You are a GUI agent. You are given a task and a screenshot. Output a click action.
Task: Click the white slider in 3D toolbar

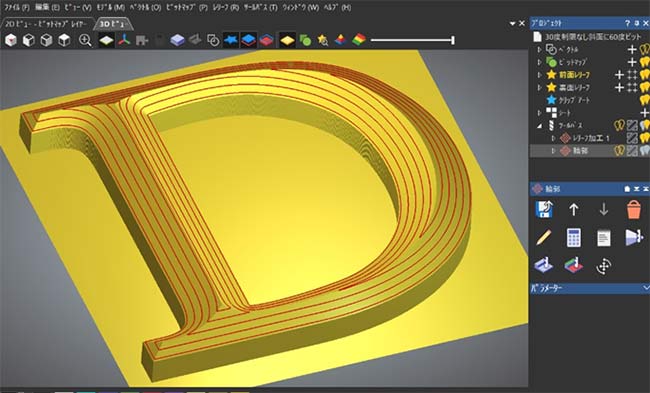(x=412, y=40)
